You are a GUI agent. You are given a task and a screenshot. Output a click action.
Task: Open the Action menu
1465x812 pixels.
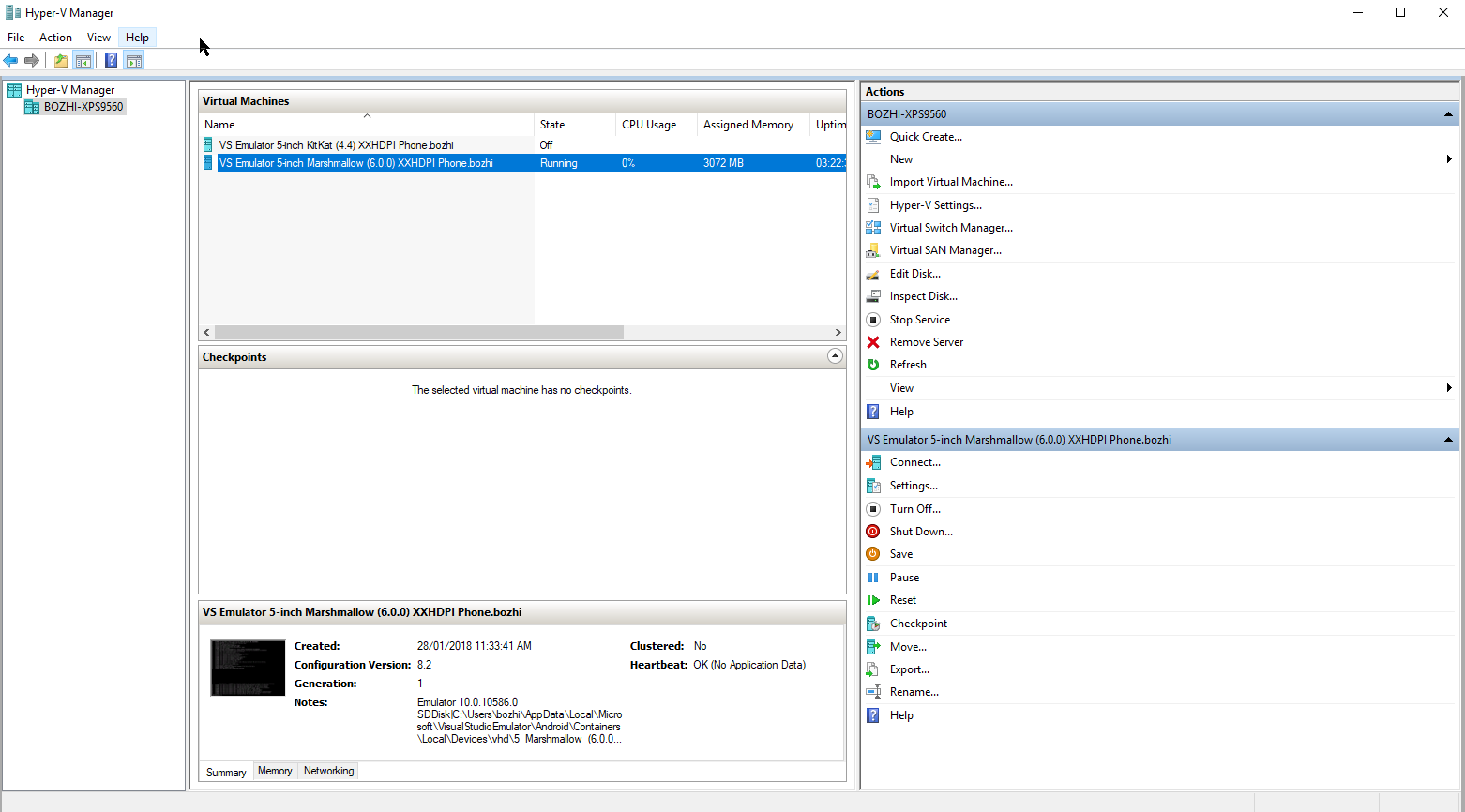pos(55,38)
